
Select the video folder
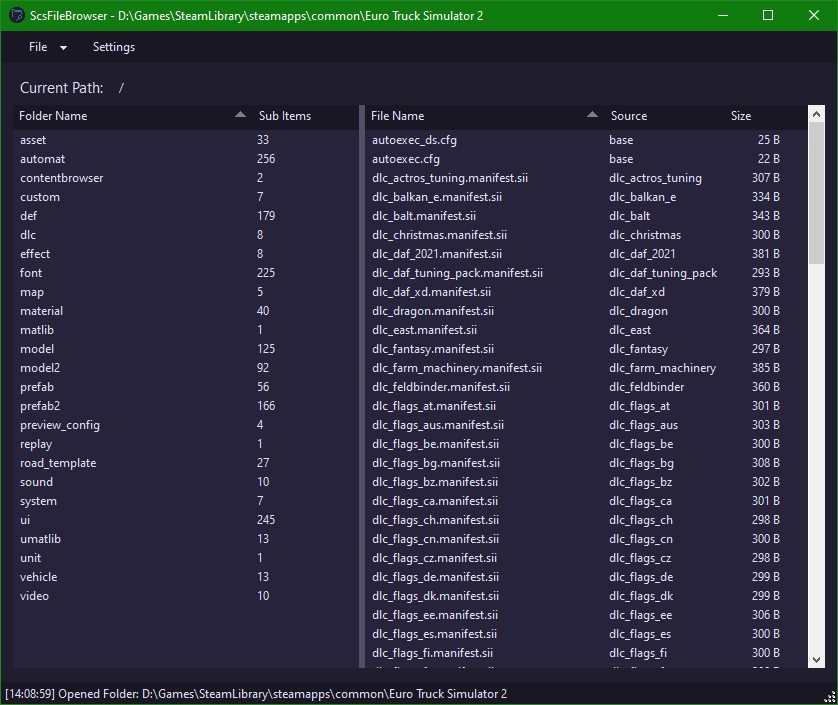pyautogui.click(x=186, y=596)
